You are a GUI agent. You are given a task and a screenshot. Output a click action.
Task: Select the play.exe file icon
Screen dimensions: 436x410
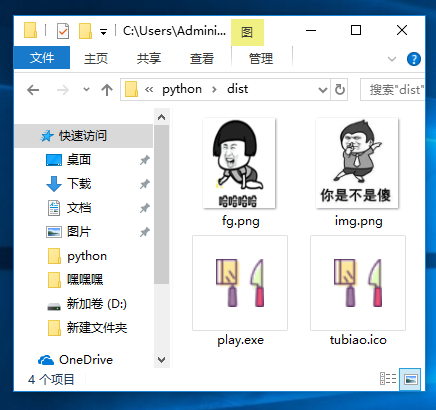click(x=240, y=283)
